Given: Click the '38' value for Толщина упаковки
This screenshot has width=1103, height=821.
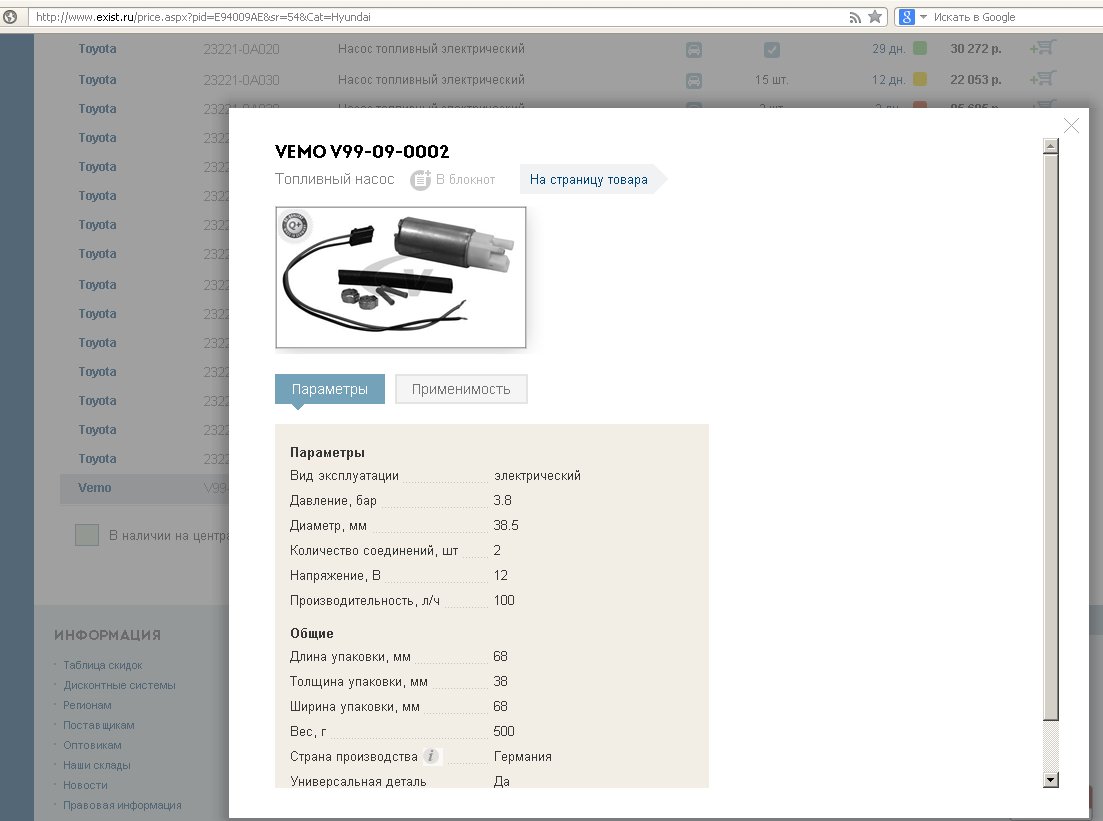Looking at the screenshot, I should (500, 682).
